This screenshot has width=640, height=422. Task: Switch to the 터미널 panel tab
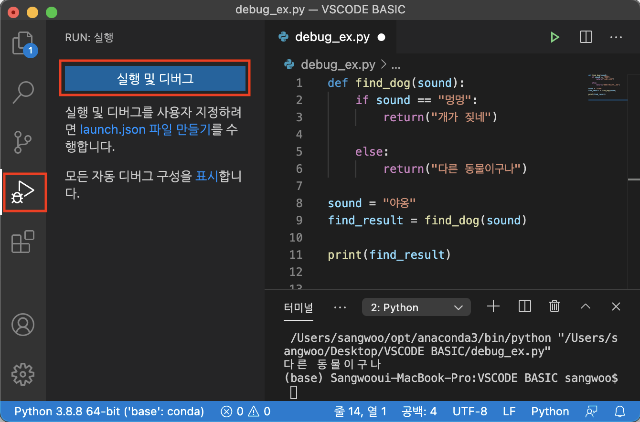click(298, 307)
